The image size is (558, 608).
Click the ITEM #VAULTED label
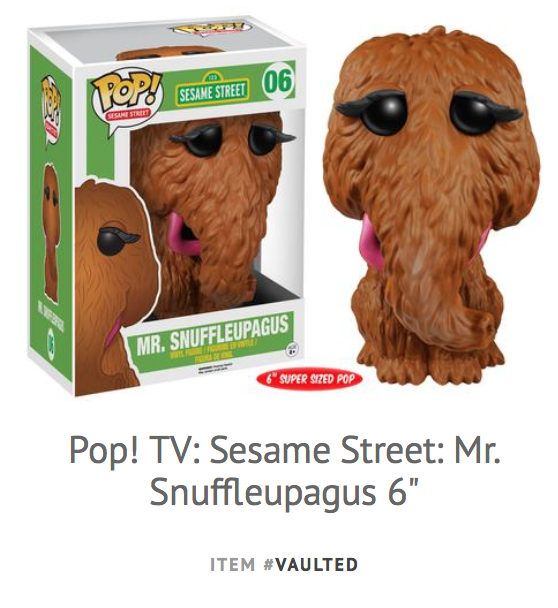tap(284, 564)
